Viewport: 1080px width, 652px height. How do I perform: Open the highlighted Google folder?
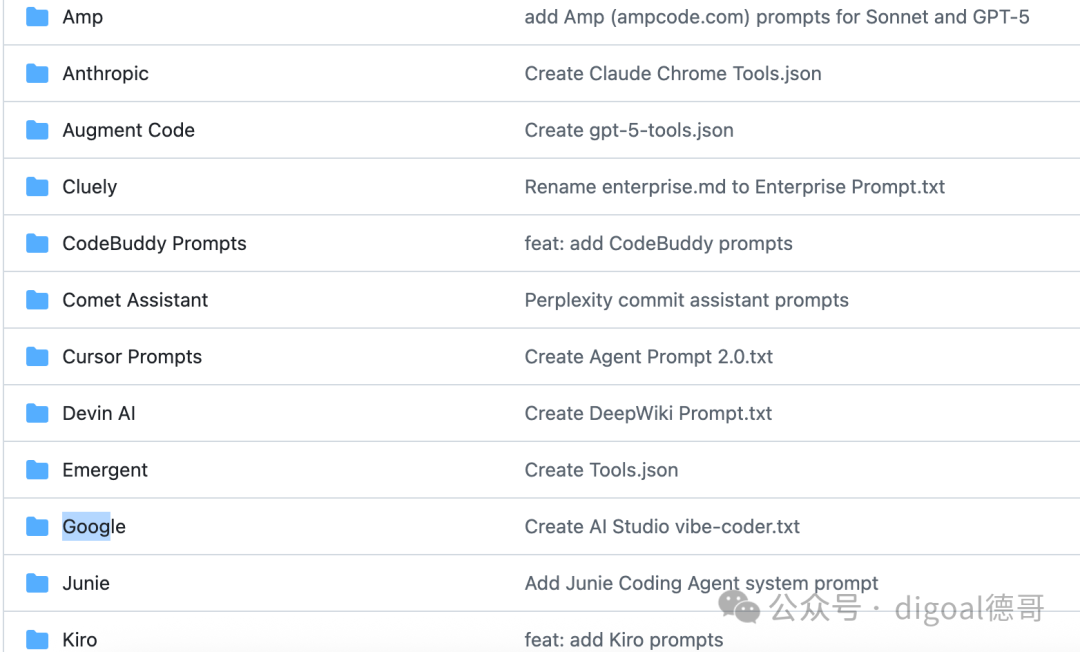94,527
